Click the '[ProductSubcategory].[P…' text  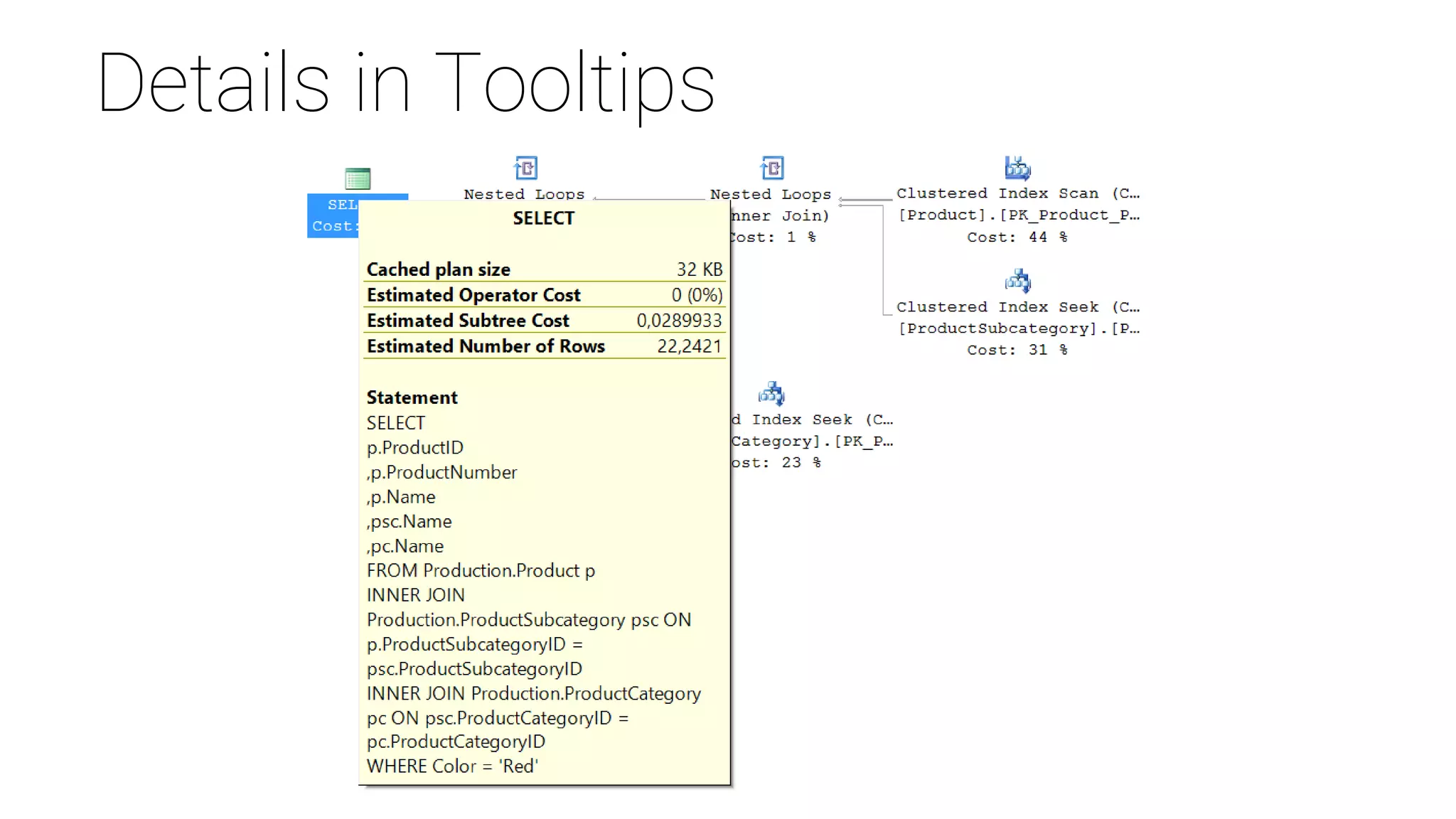click(1019, 328)
